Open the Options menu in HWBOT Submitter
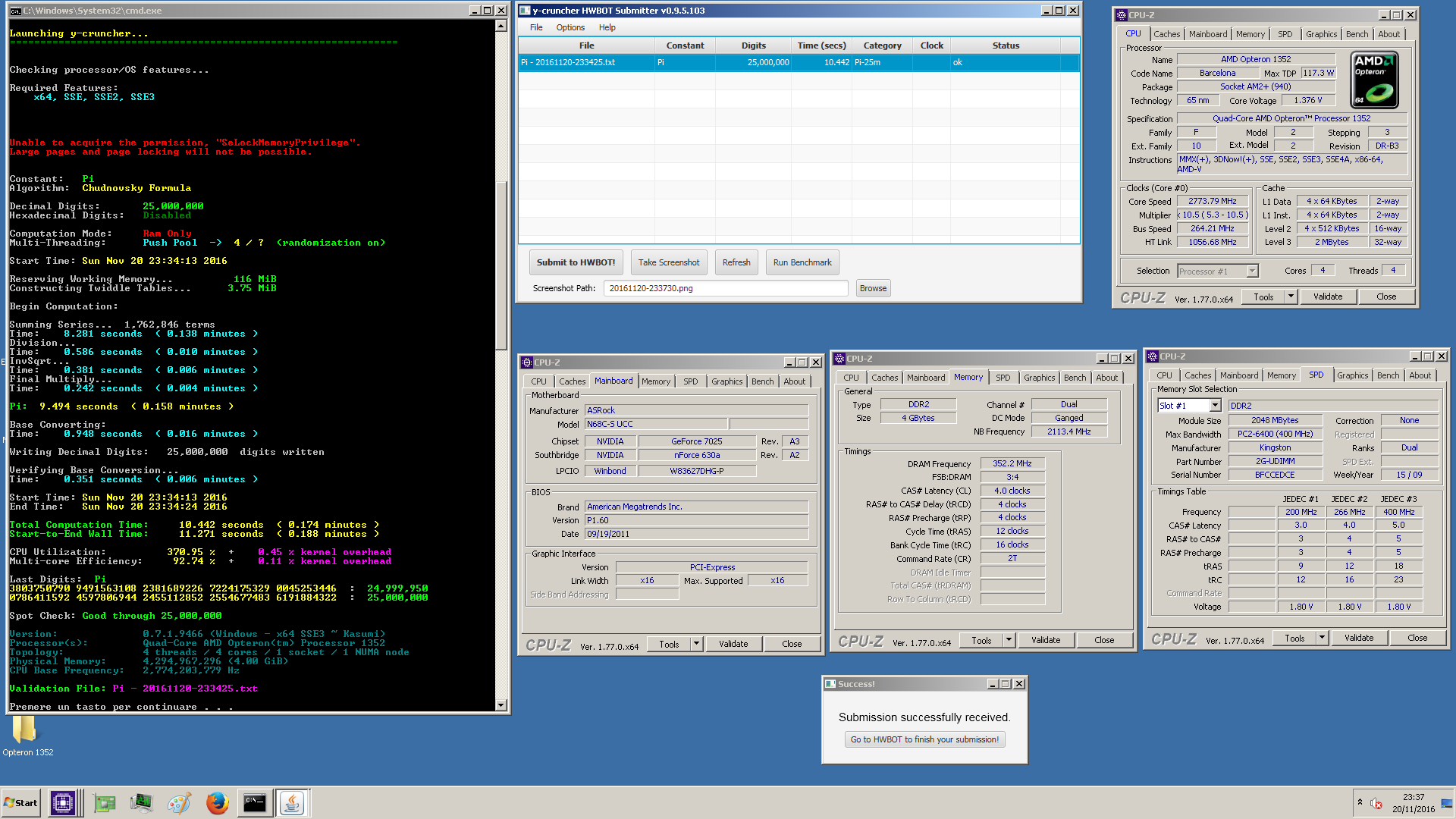Viewport: 1456px width, 819px height. [x=570, y=27]
